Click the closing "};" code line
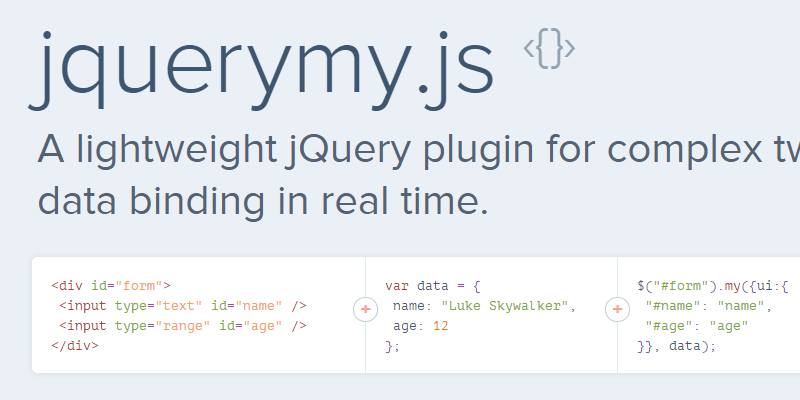The width and height of the screenshot is (800, 400). coord(393,346)
